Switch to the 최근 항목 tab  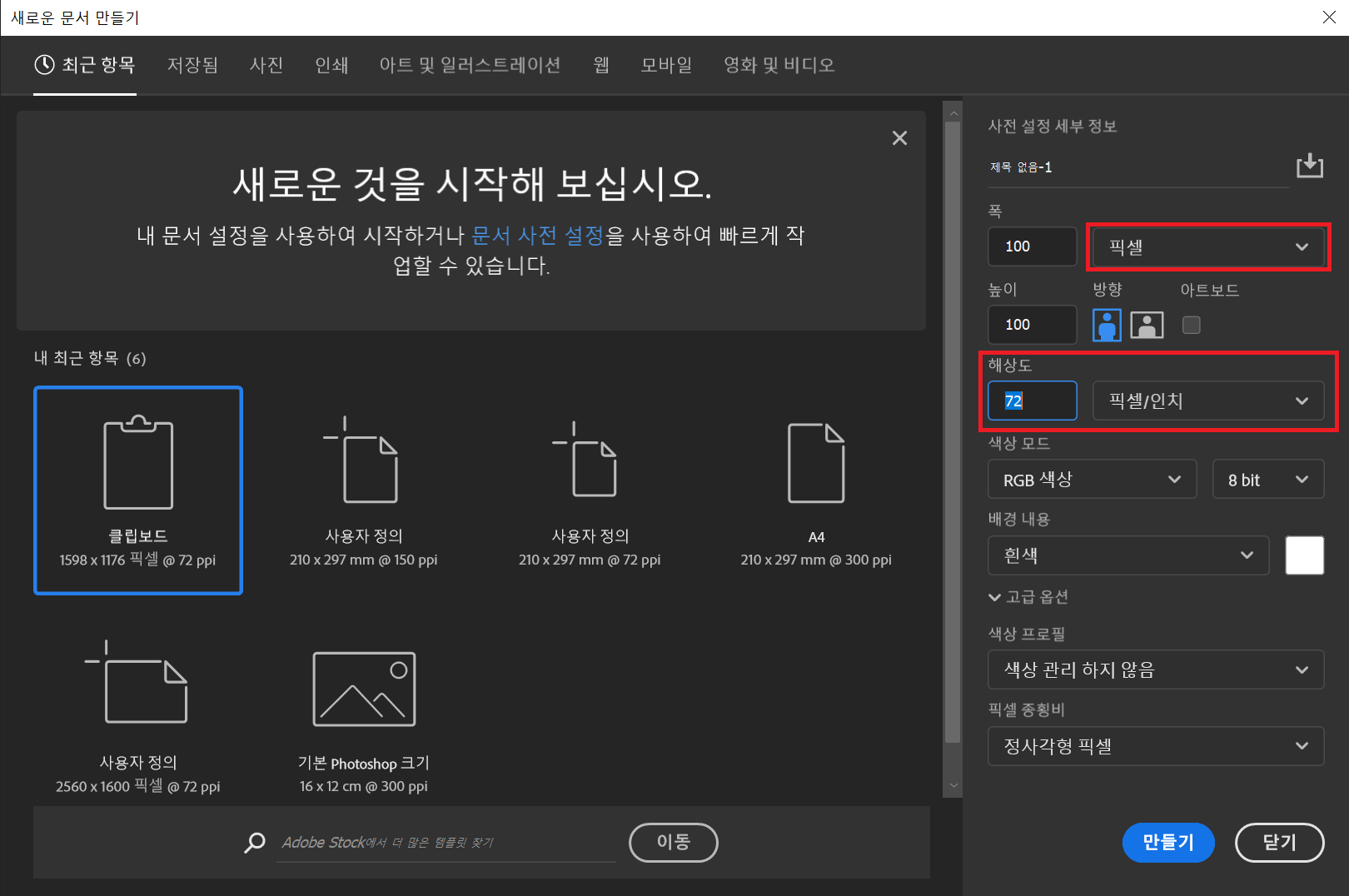pyautogui.click(x=85, y=65)
